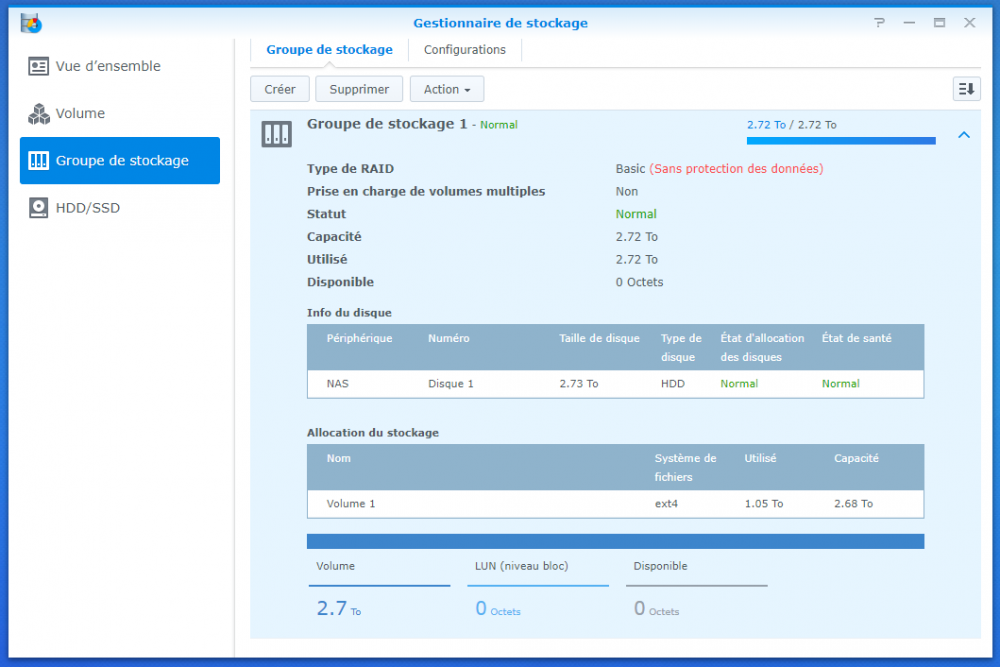Click the Volume cubes icon in sidebar
1000x667 pixels.
(x=39, y=114)
